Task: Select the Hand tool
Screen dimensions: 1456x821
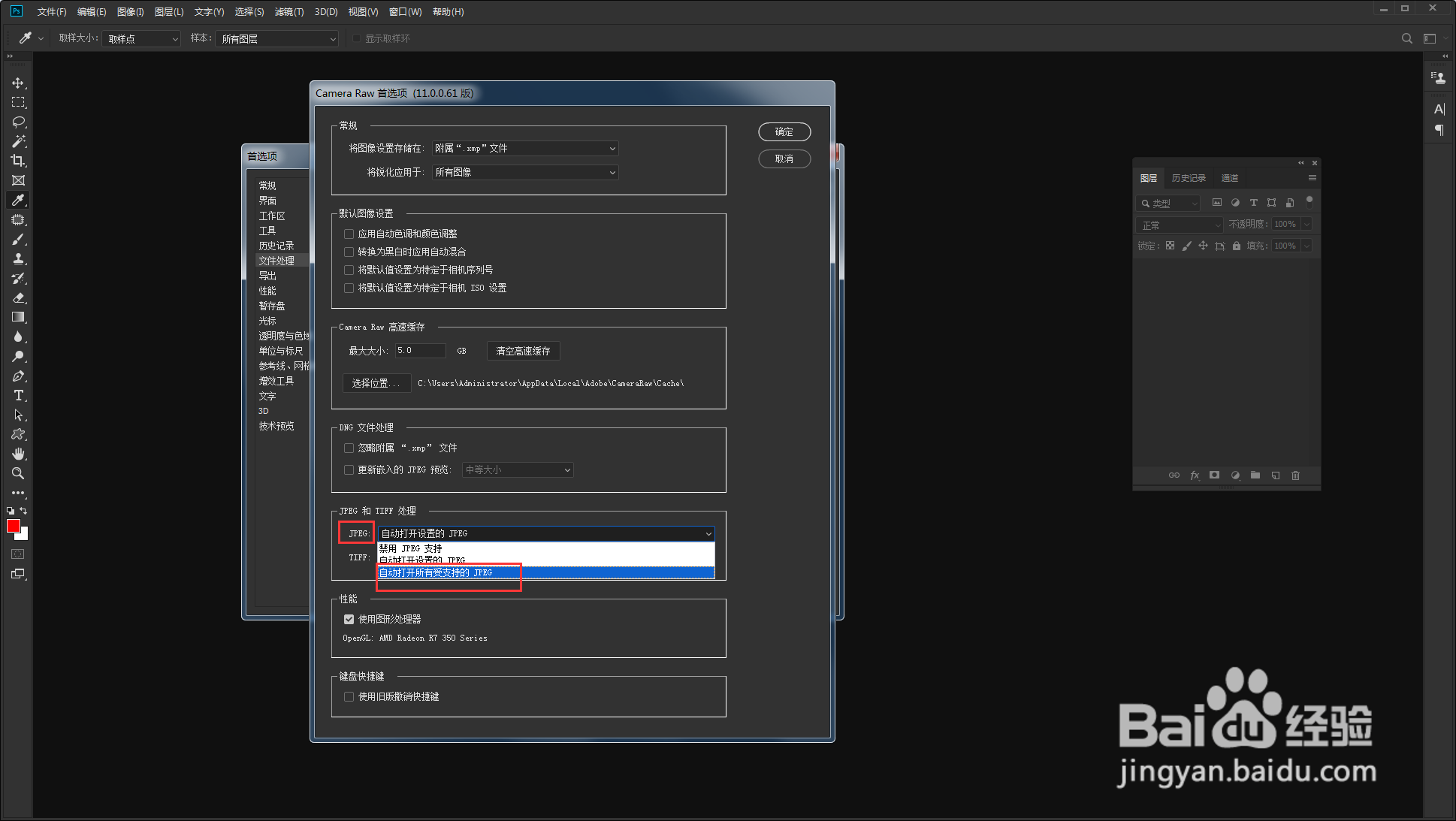Action: [18, 454]
